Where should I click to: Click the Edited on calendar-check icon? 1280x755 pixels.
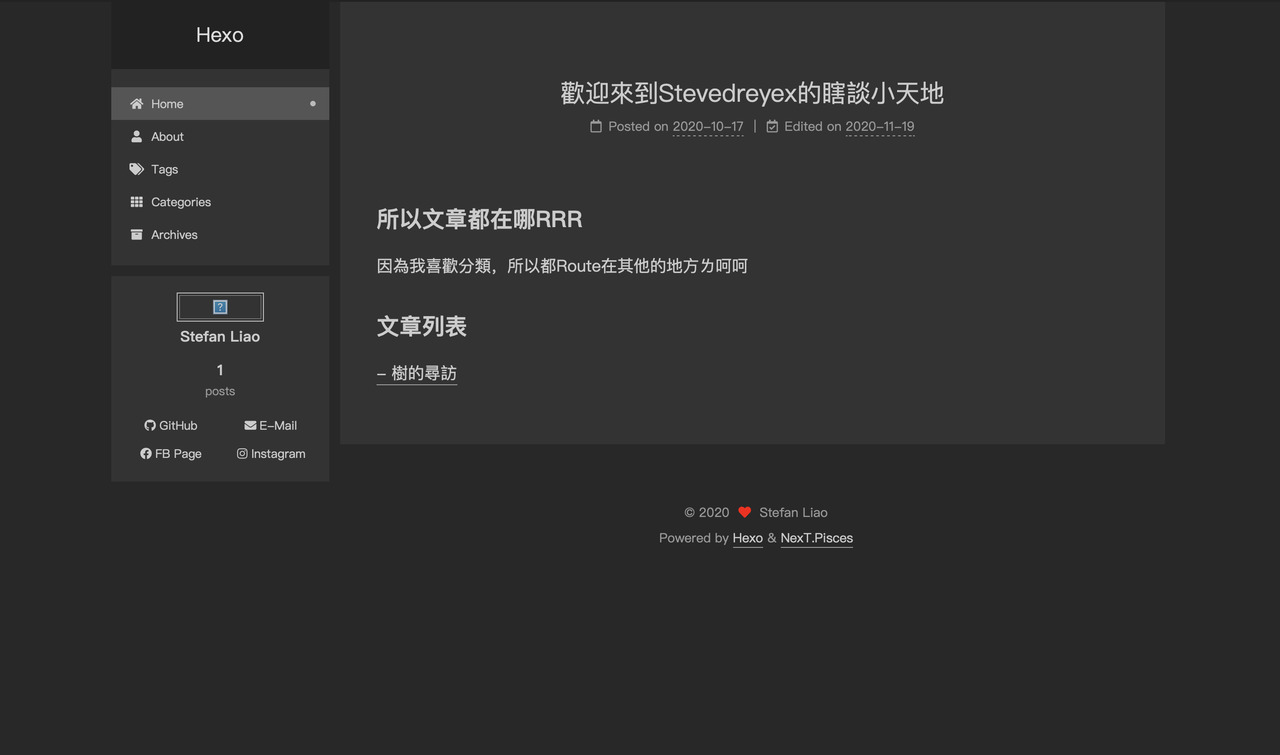pos(772,126)
